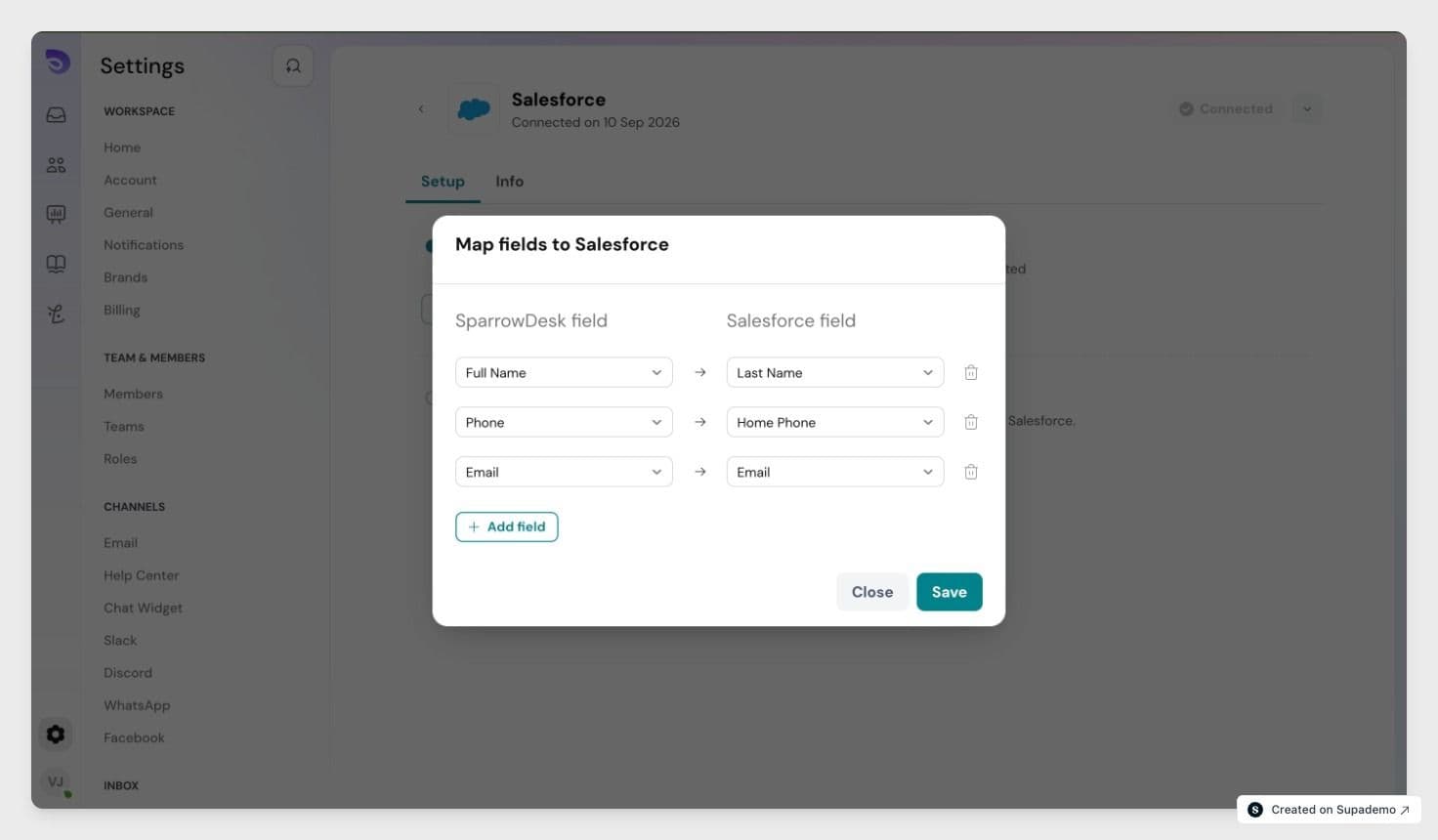Image resolution: width=1438 pixels, height=840 pixels.
Task: Open General settings page
Action: click(128, 212)
